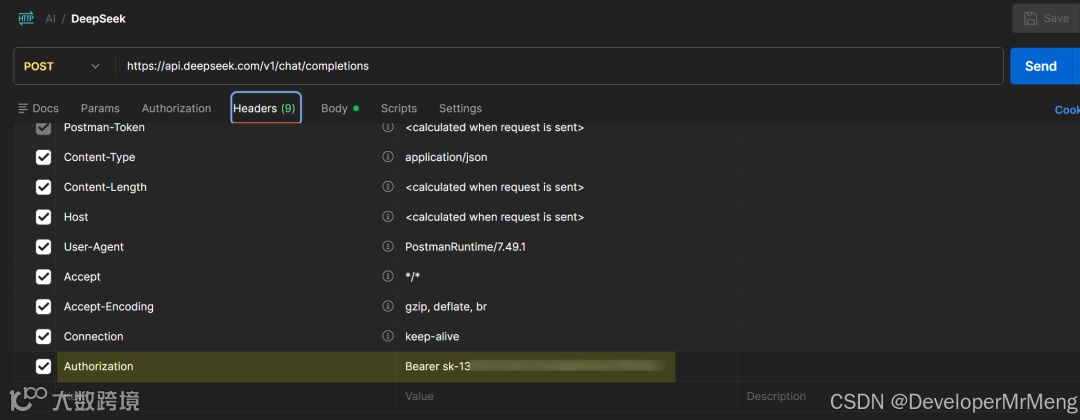The image size is (1080, 420).
Task: Click the Cookies link
Action: tap(1066, 110)
